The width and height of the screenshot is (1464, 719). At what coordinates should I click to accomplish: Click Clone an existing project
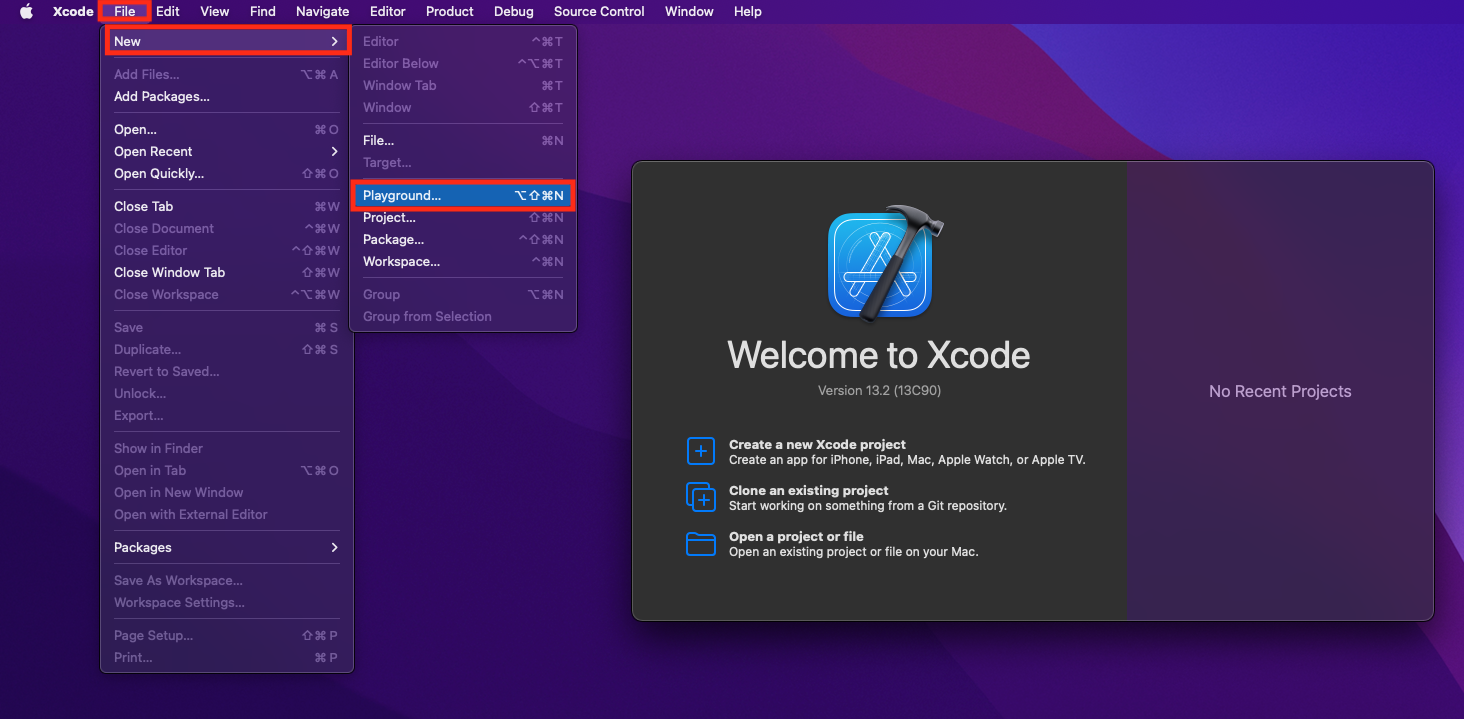pos(808,490)
